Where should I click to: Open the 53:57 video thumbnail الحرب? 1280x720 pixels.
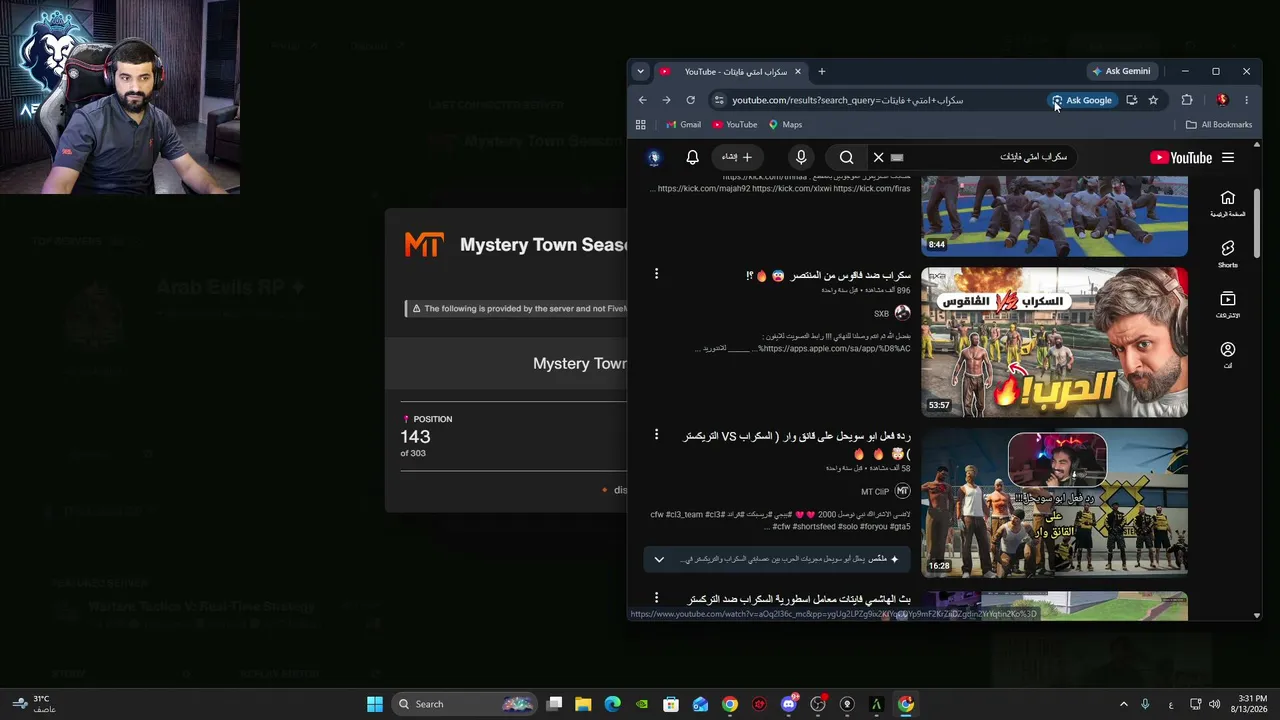(1054, 342)
